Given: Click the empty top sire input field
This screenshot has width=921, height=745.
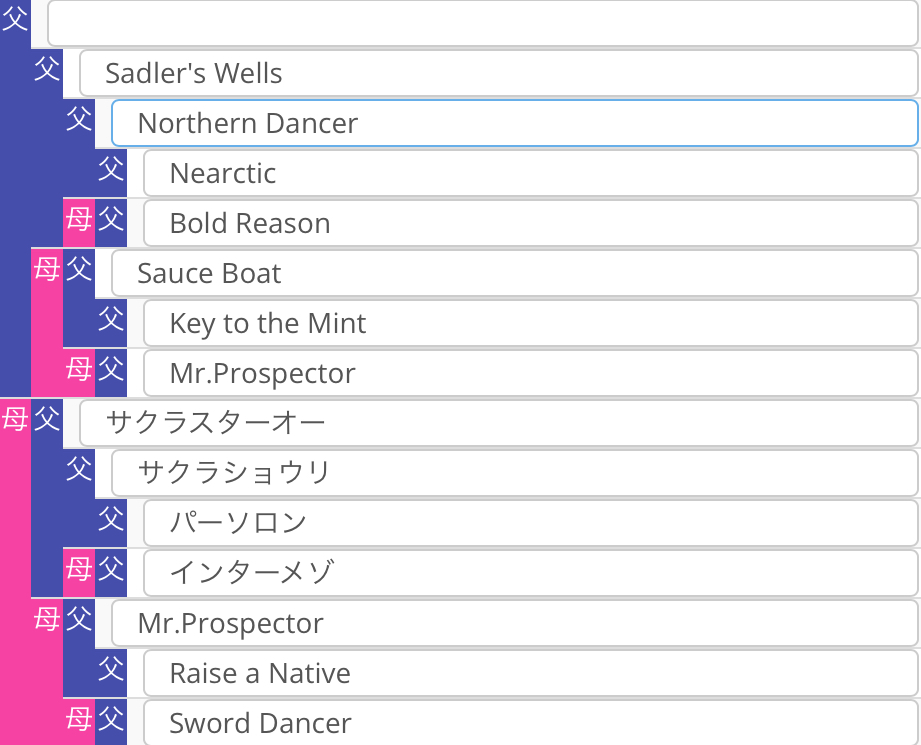Looking at the screenshot, I should 482,23.
